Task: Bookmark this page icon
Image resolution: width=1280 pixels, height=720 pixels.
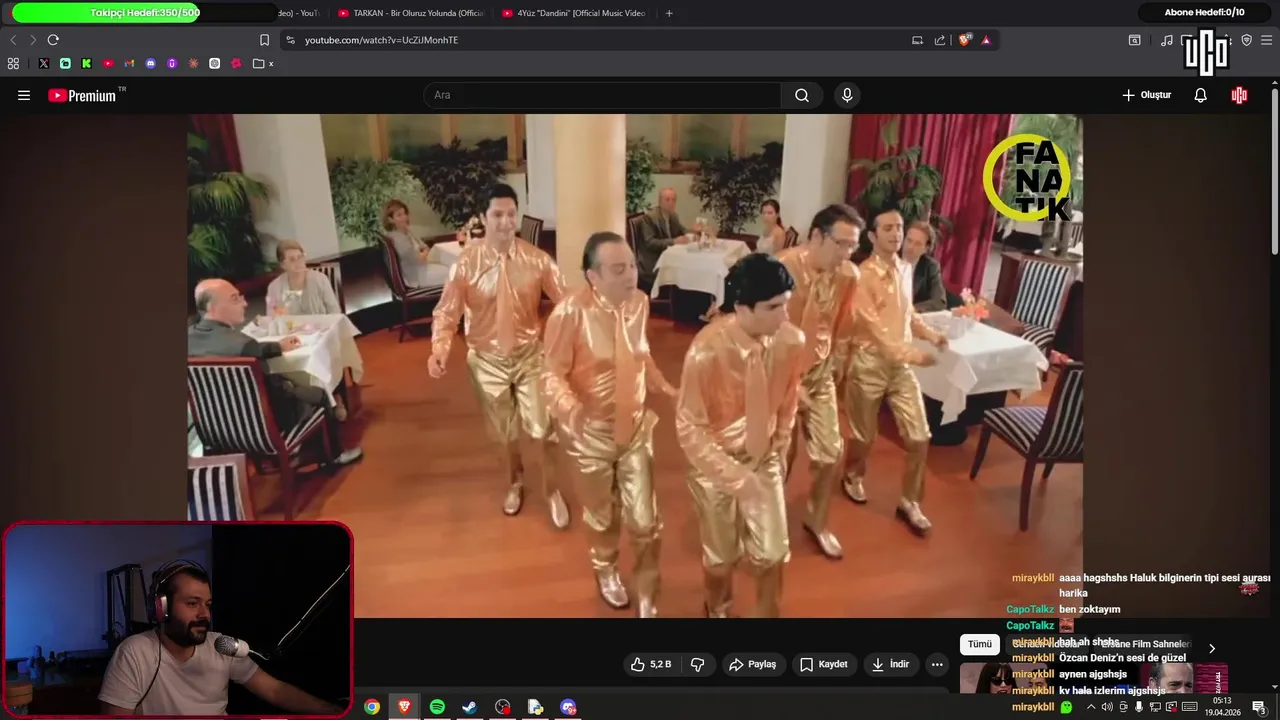Action: pos(264,40)
